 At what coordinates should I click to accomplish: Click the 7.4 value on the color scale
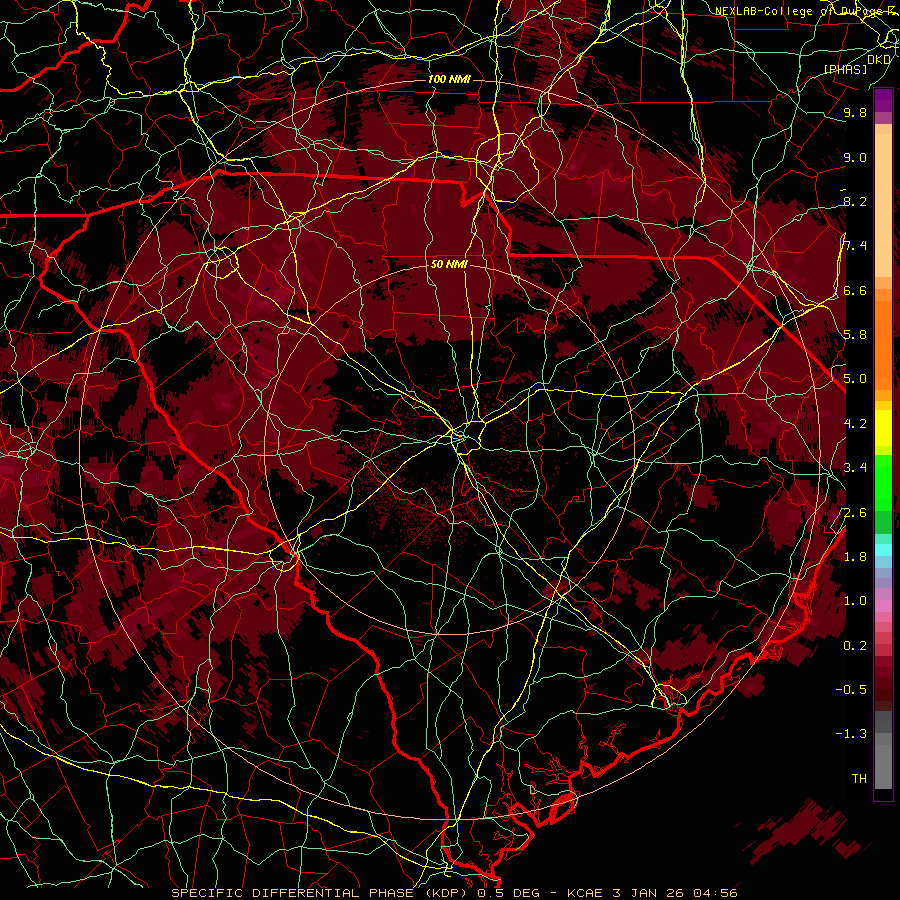coord(855,246)
